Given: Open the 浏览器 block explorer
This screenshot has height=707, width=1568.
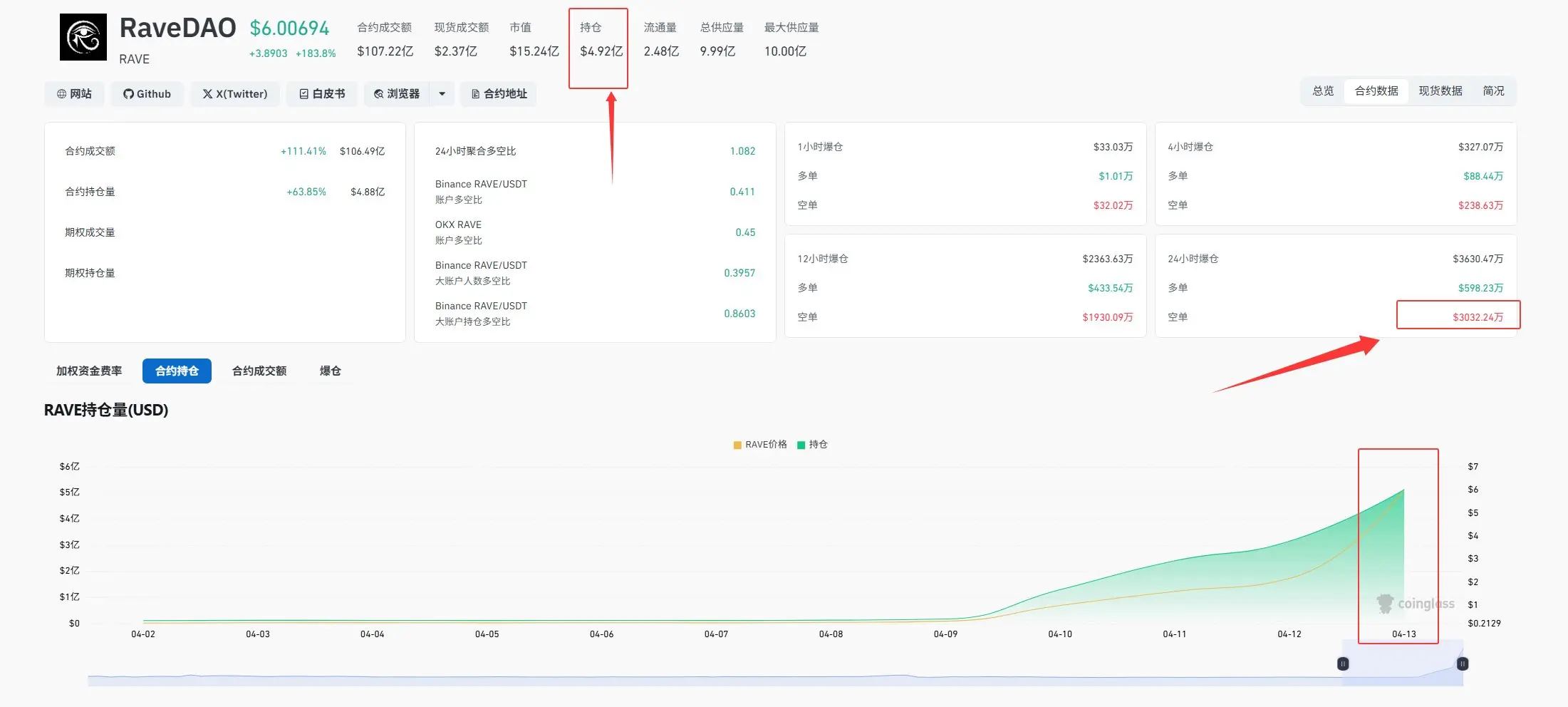Looking at the screenshot, I should click(x=397, y=94).
